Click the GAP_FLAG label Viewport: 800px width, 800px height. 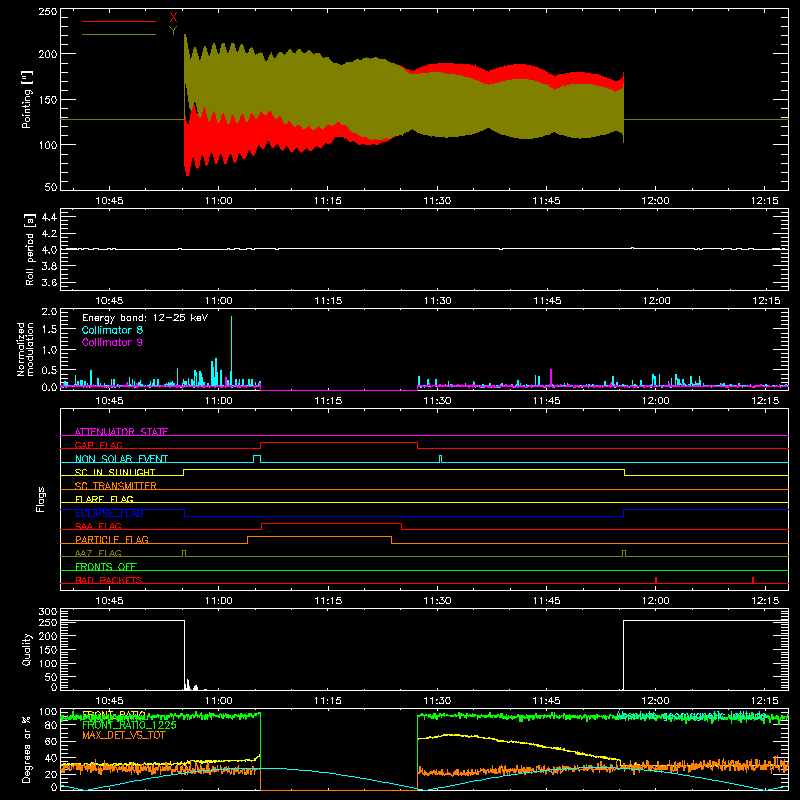98,445
